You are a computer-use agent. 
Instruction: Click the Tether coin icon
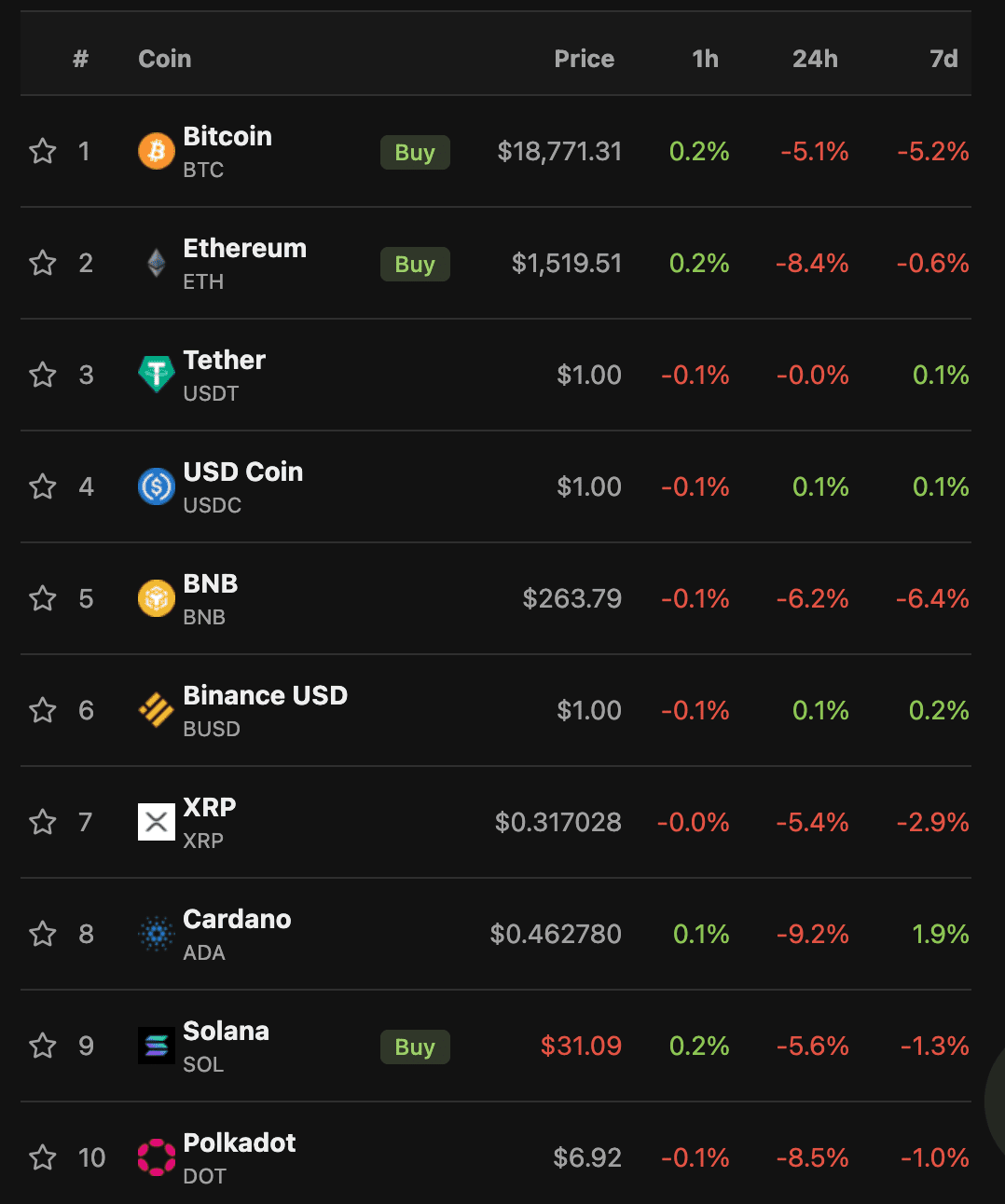[157, 375]
